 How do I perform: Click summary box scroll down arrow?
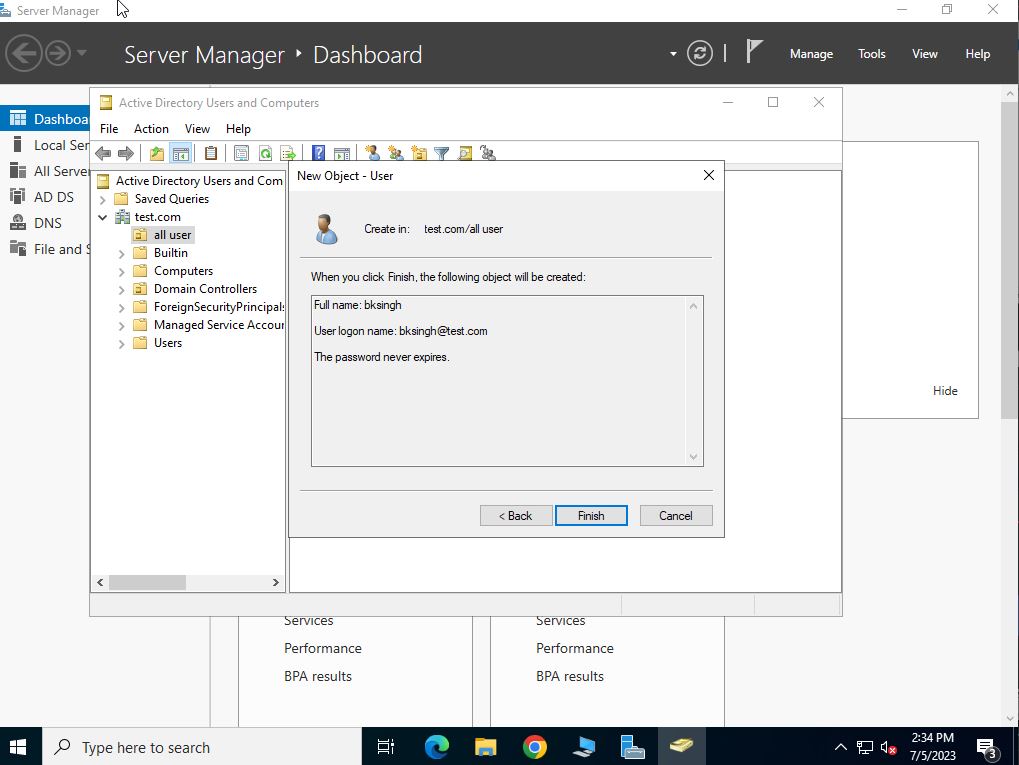click(x=693, y=457)
